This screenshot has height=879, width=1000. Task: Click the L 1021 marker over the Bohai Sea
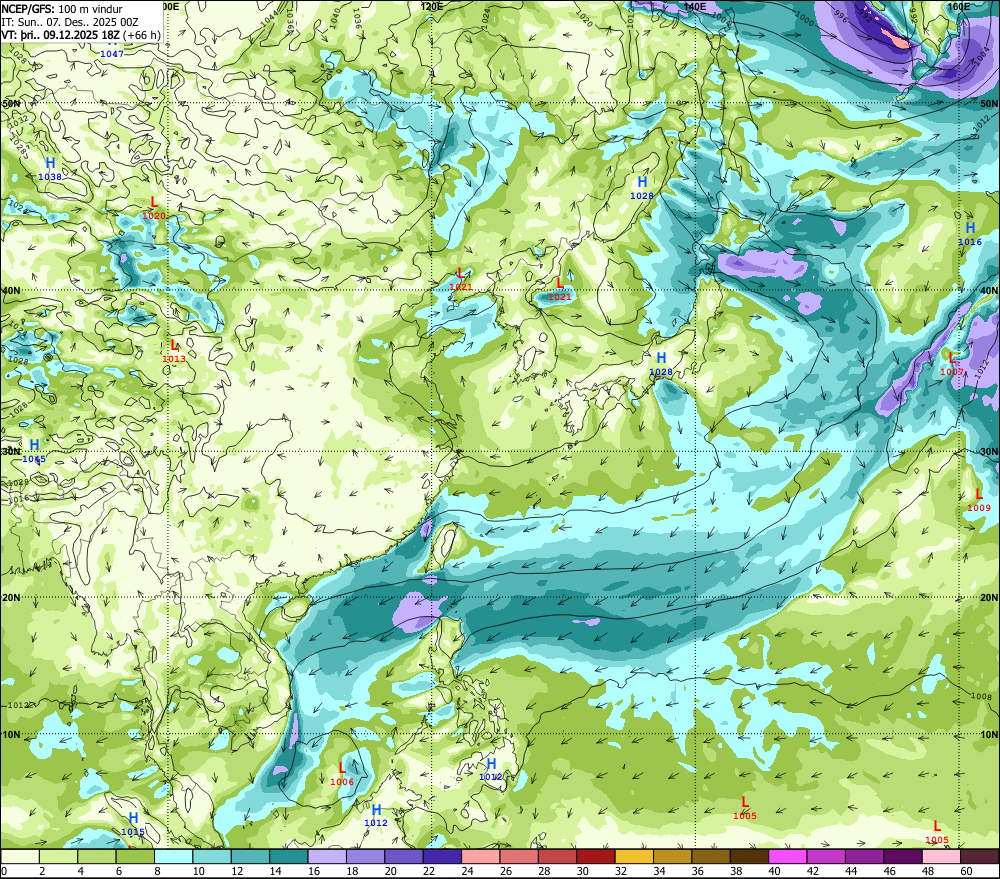point(460,279)
